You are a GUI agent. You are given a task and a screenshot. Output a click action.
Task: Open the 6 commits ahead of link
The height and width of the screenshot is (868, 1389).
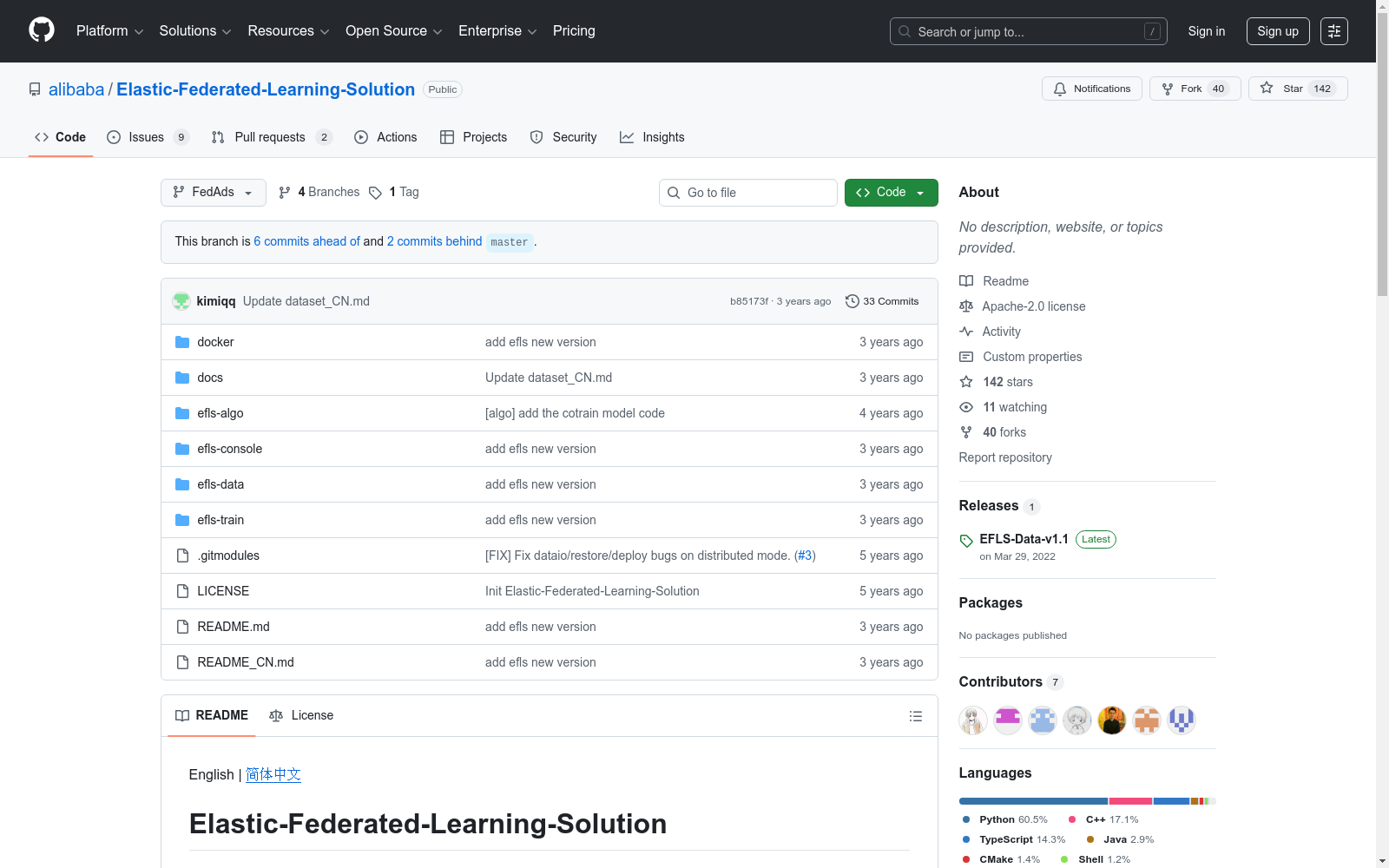click(x=306, y=241)
